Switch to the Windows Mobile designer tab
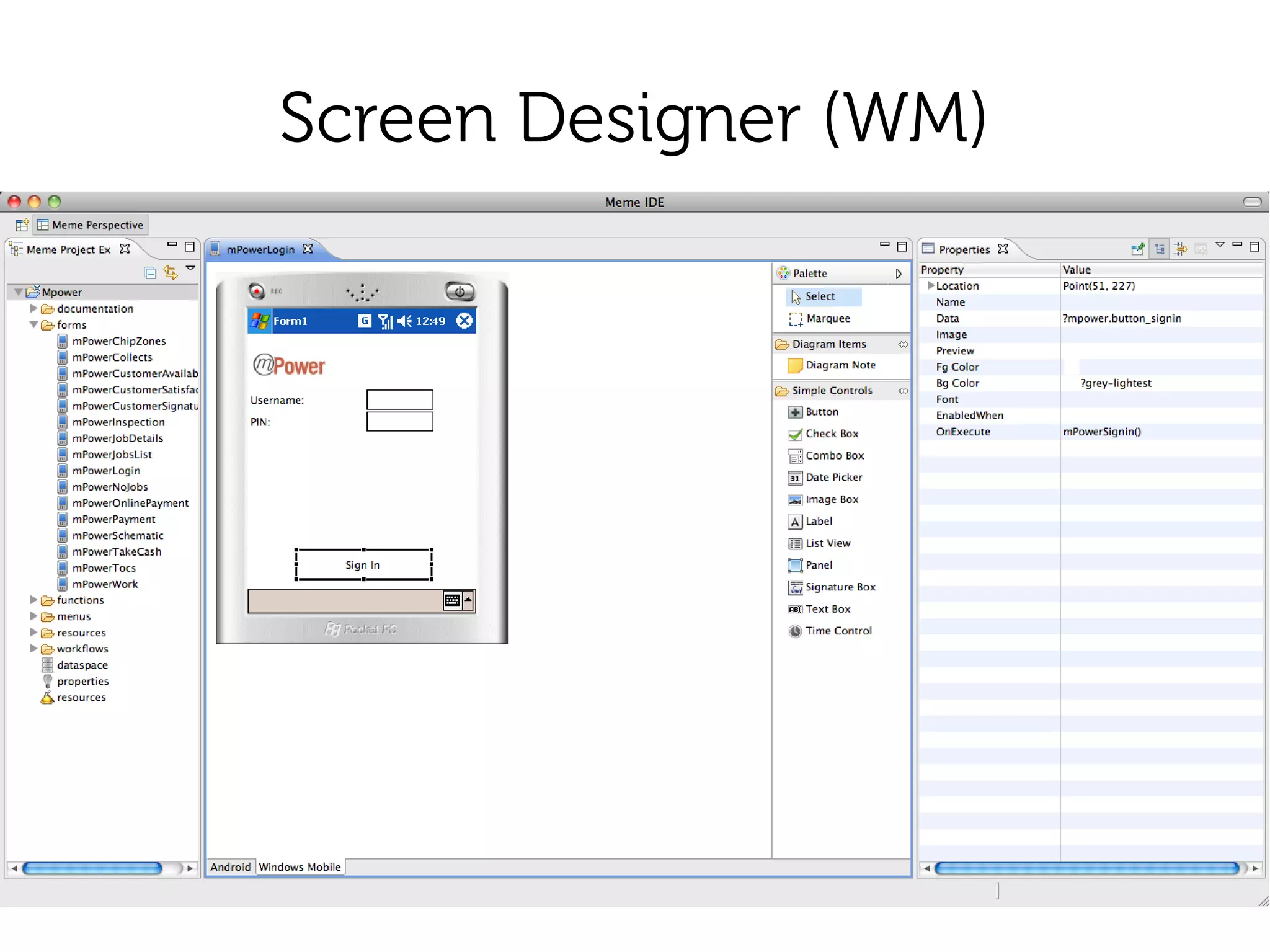The image size is (1270, 952). [300, 867]
